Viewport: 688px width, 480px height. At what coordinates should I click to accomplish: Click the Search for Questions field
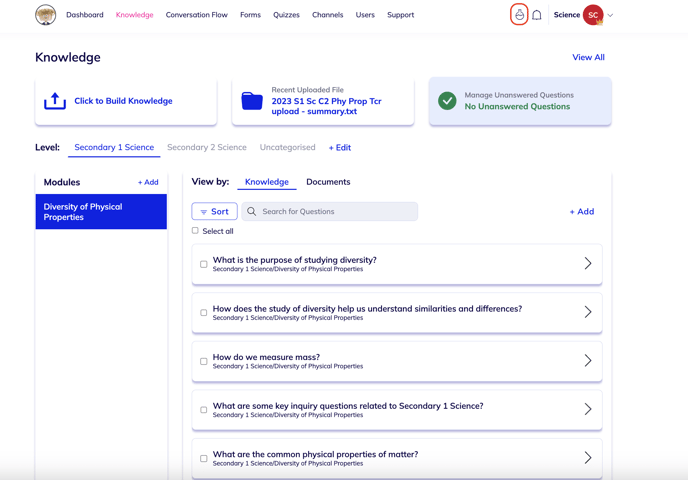[x=330, y=211]
